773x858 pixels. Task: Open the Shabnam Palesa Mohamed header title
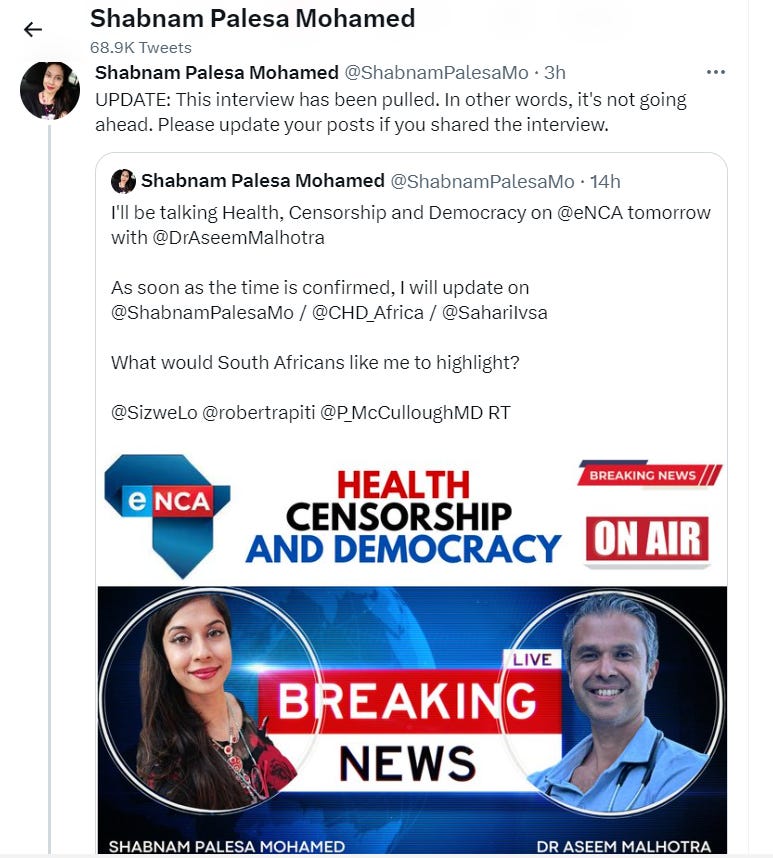[253, 19]
